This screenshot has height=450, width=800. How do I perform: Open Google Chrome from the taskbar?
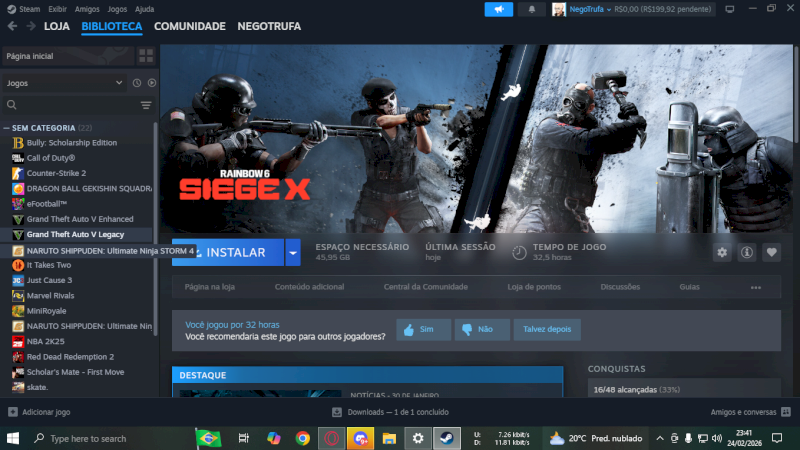303,438
